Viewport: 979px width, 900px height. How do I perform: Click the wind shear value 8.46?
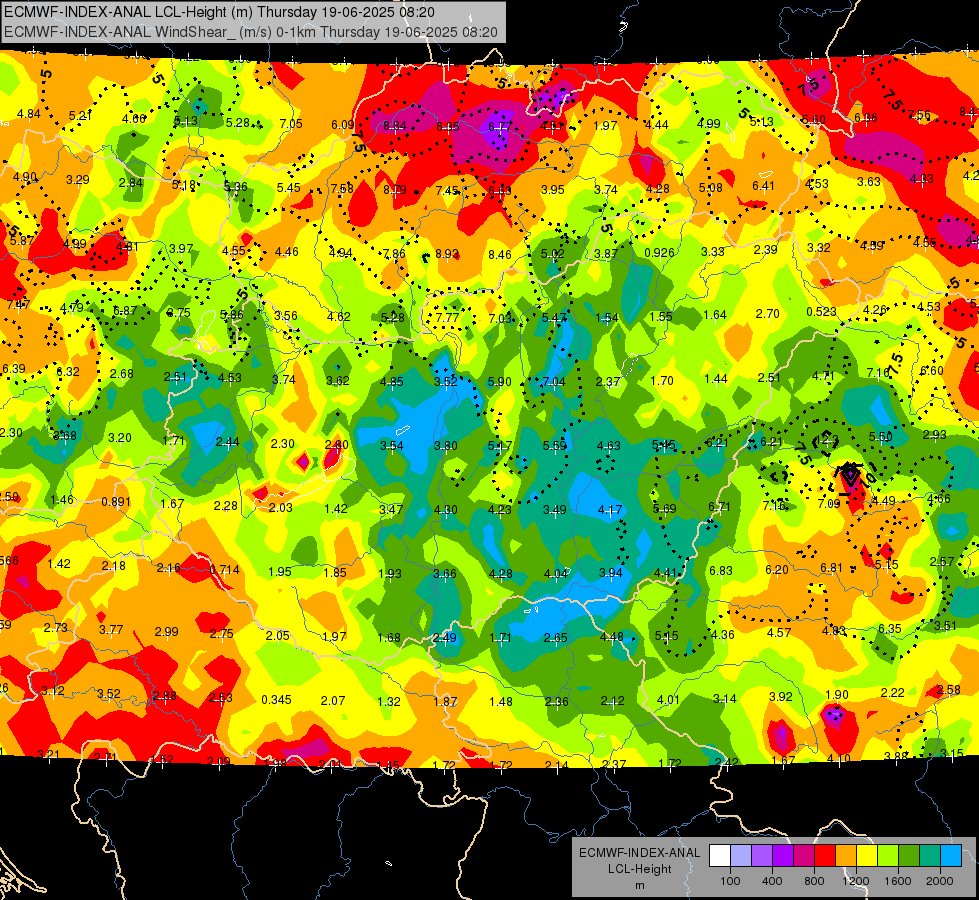(500, 254)
